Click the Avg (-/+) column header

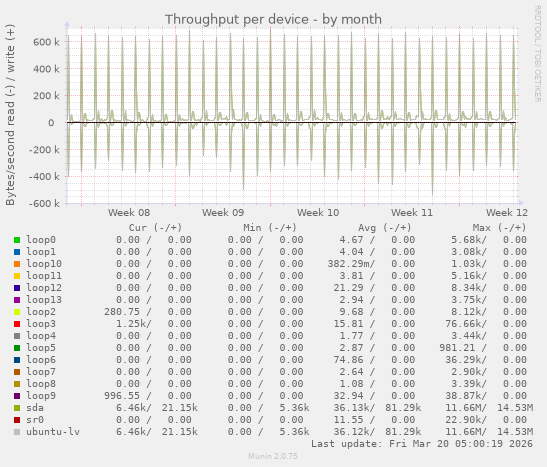click(384, 228)
